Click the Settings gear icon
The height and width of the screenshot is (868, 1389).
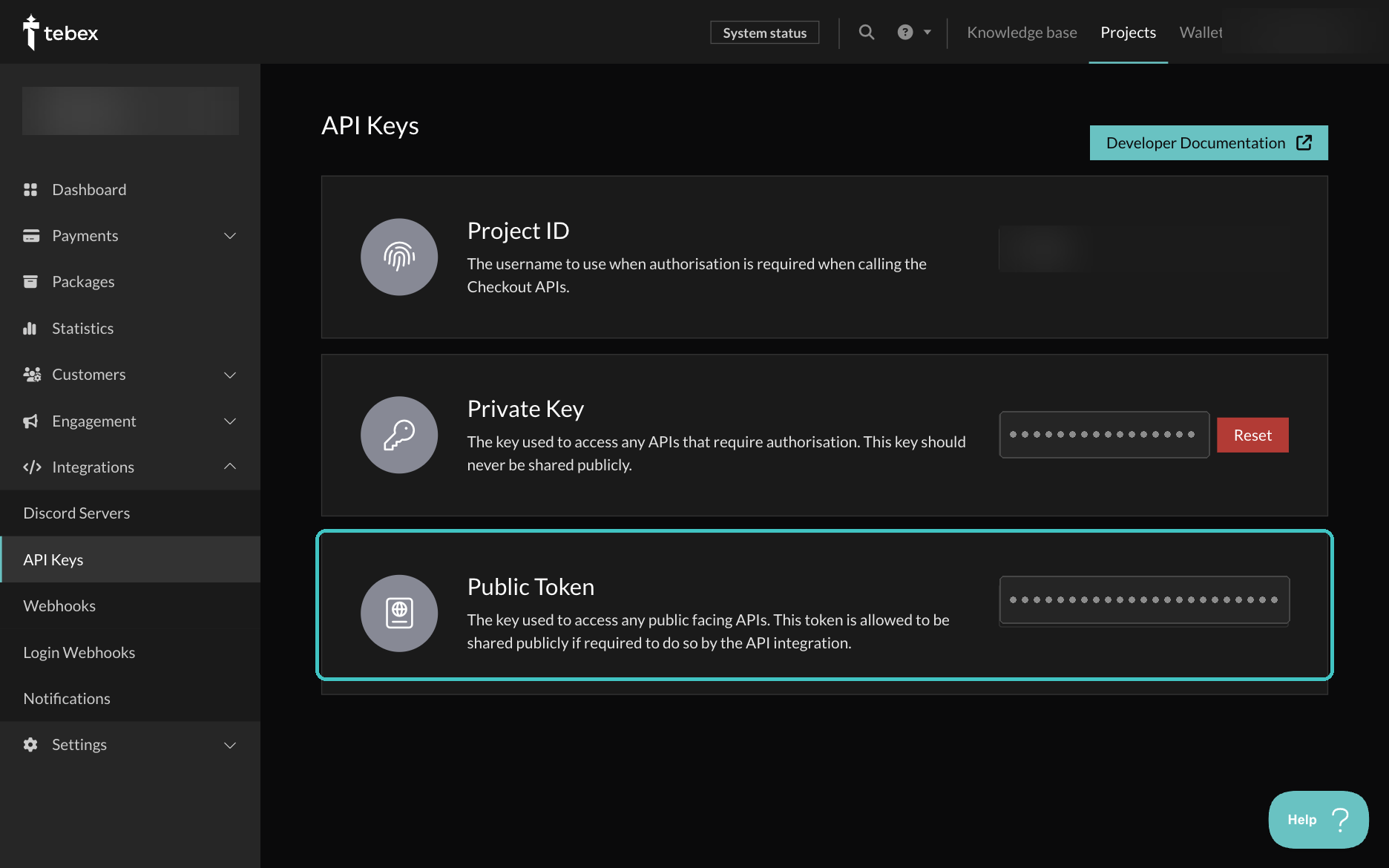point(30,745)
